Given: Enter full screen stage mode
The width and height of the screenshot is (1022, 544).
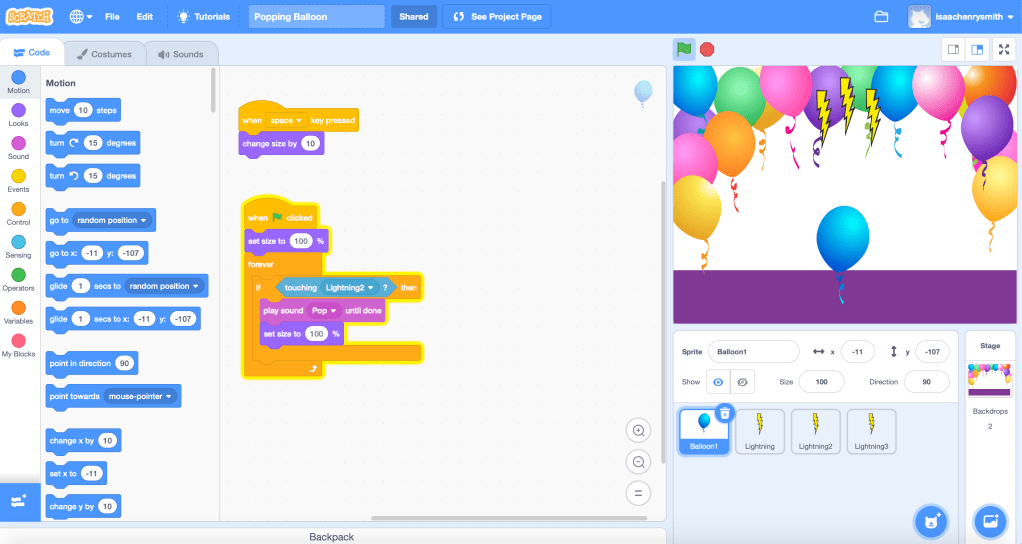Looking at the screenshot, I should (1004, 49).
